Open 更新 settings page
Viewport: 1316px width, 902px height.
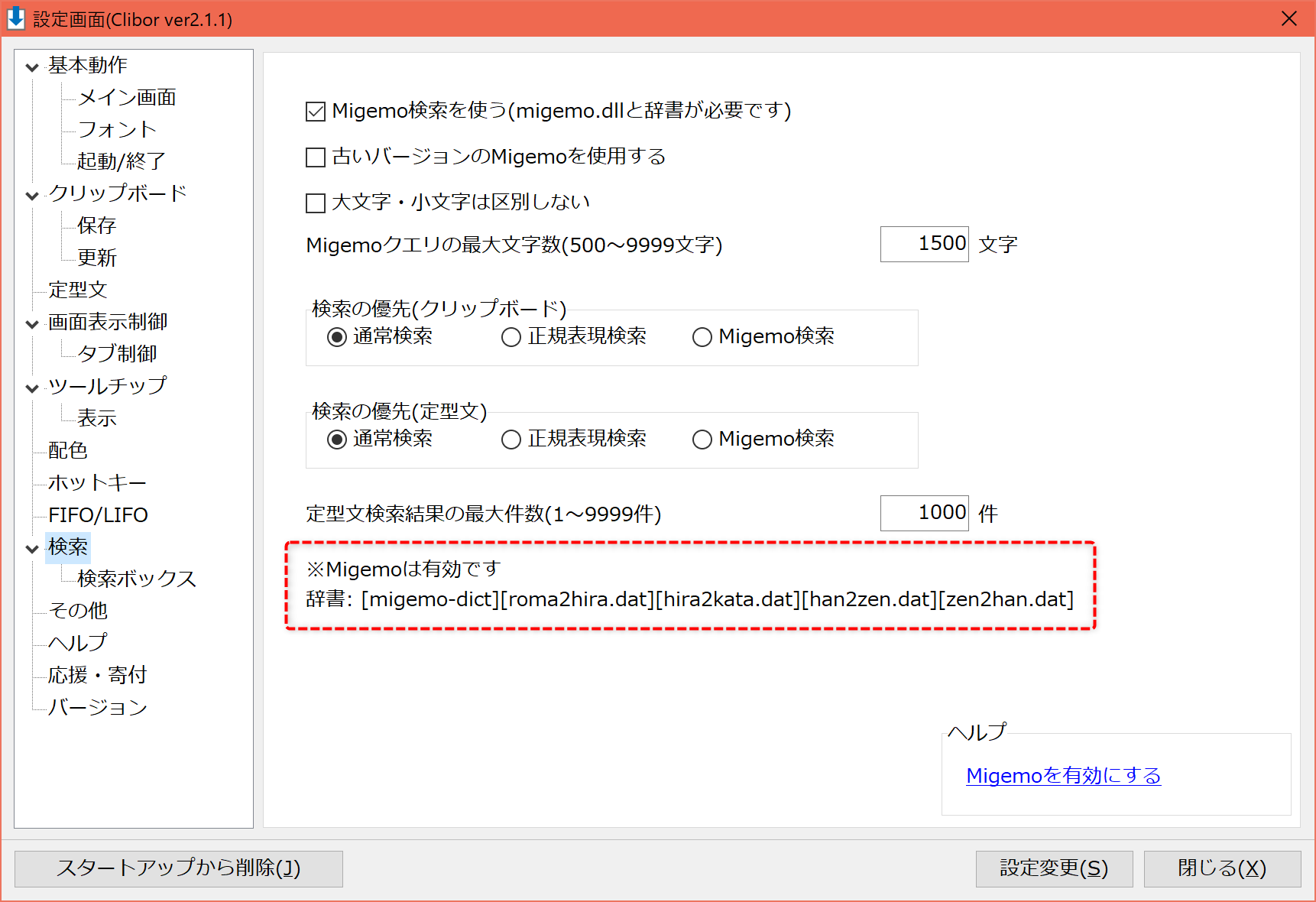[97, 258]
